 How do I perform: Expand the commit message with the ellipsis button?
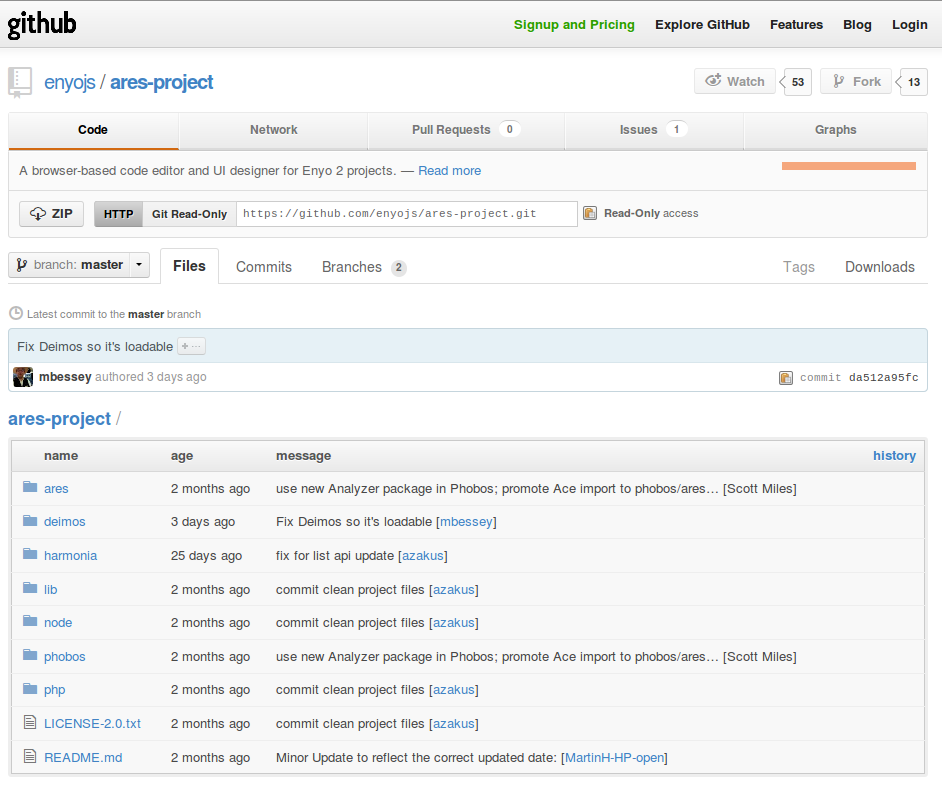192,347
